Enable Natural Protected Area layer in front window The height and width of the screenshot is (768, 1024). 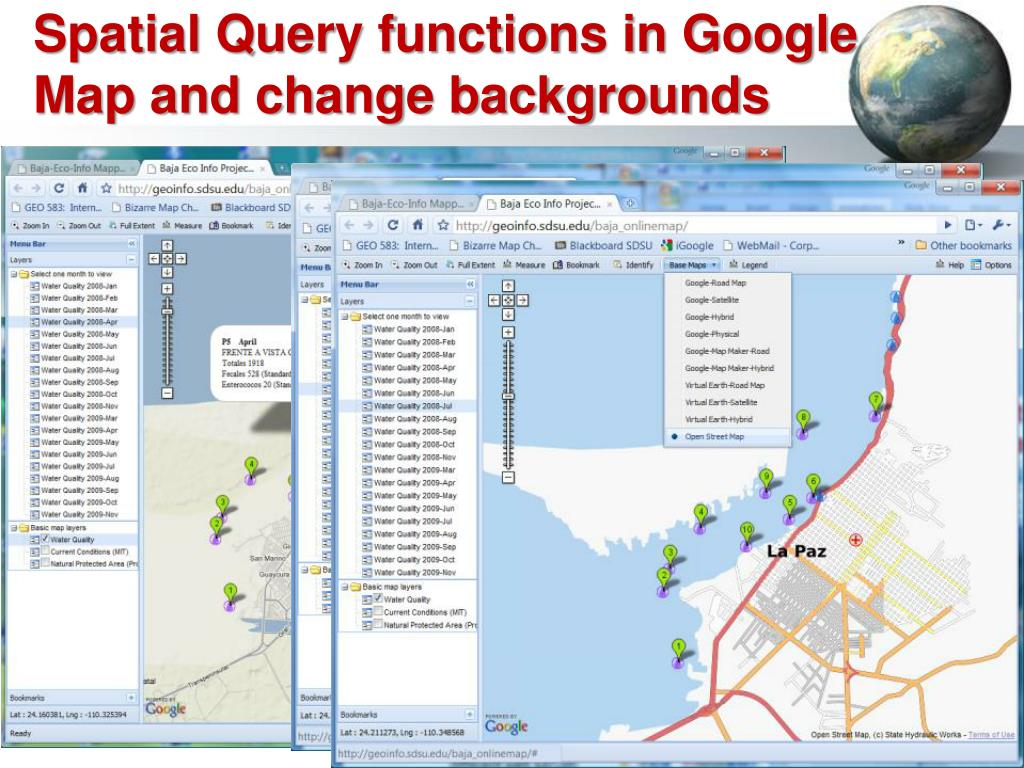377,624
